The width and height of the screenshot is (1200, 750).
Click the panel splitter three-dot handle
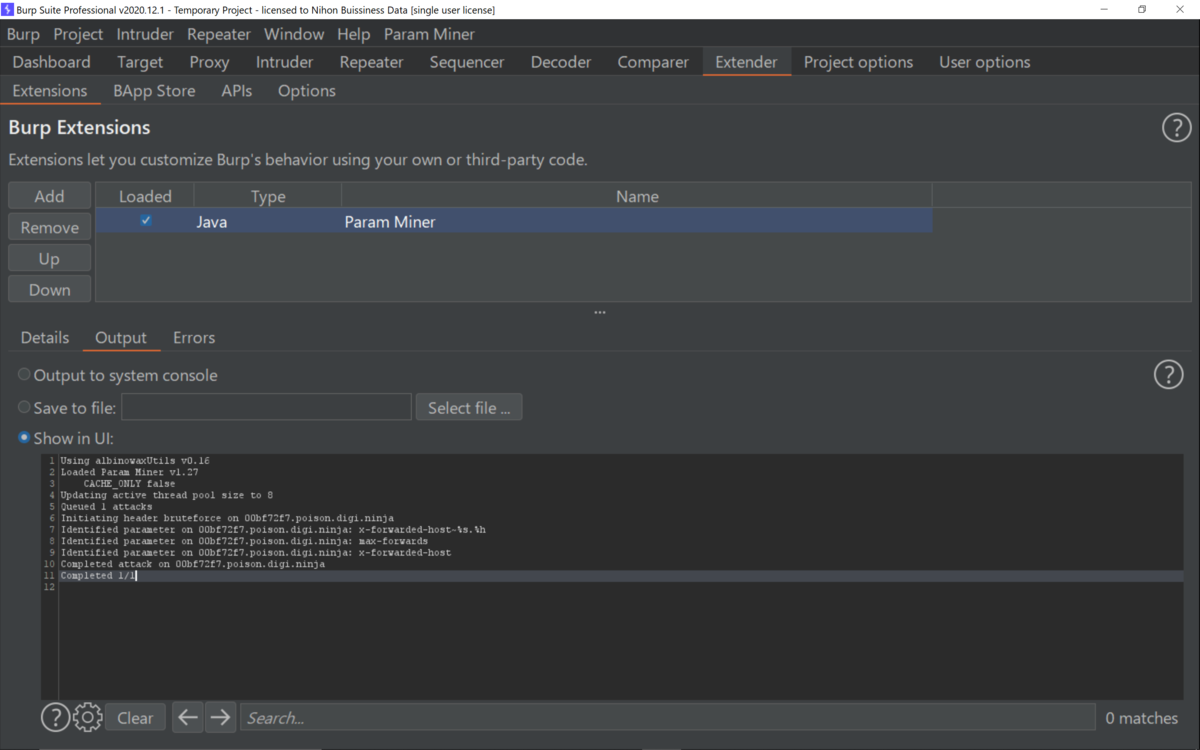pyautogui.click(x=600, y=312)
